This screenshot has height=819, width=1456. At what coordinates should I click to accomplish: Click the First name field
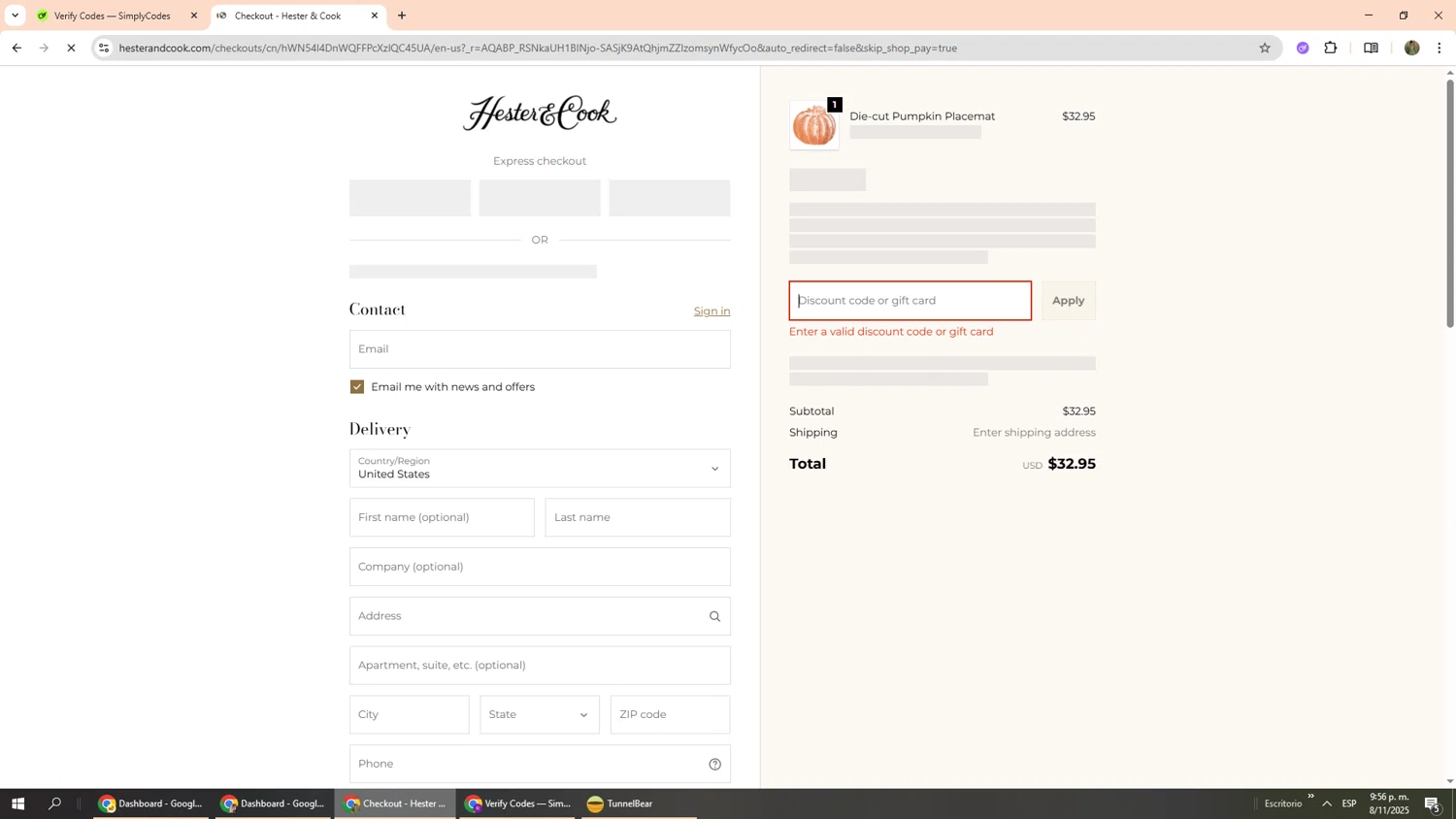click(442, 517)
